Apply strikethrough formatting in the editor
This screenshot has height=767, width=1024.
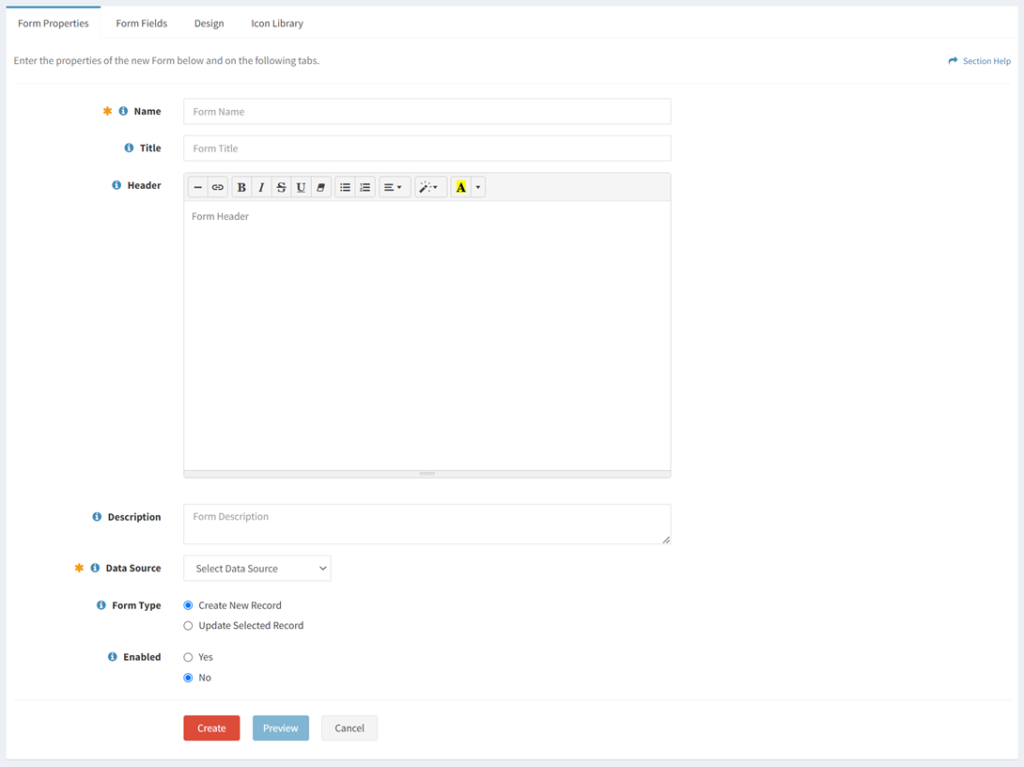(x=281, y=187)
